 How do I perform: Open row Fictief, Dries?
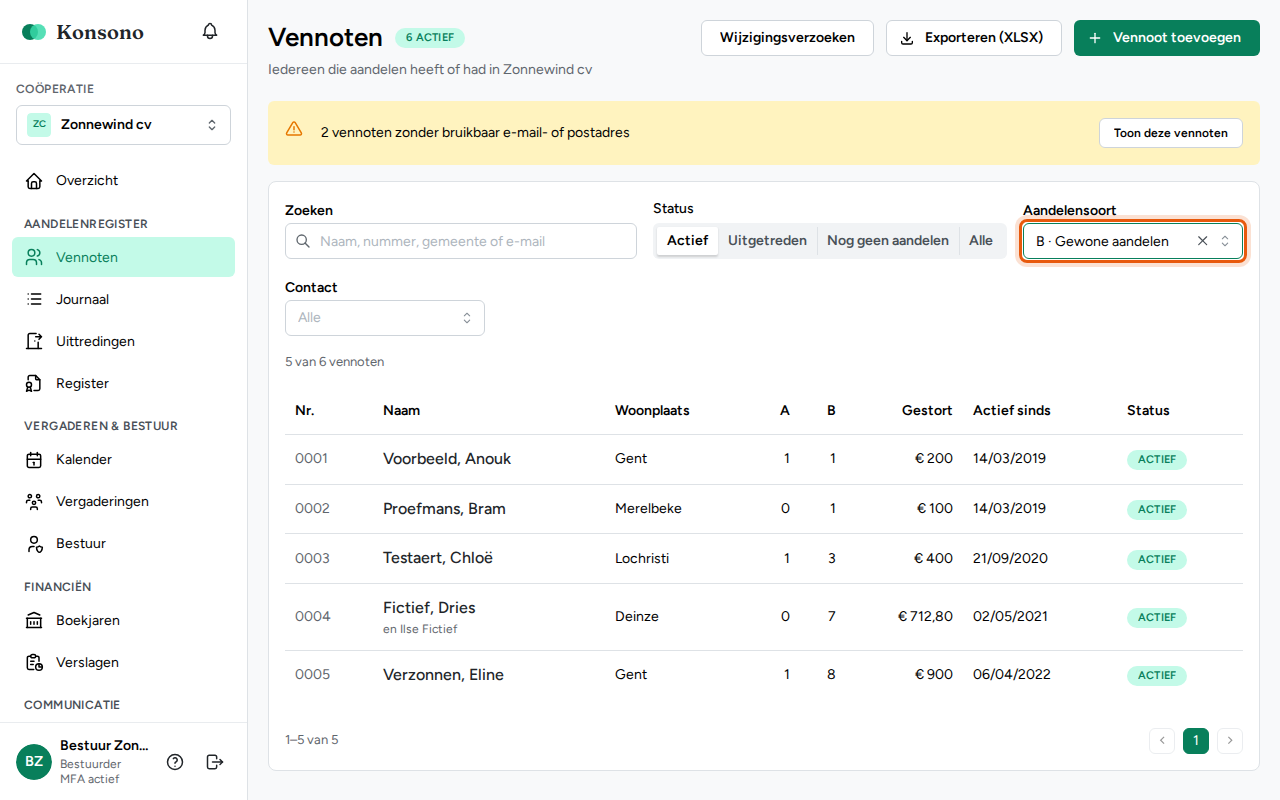pos(764,617)
